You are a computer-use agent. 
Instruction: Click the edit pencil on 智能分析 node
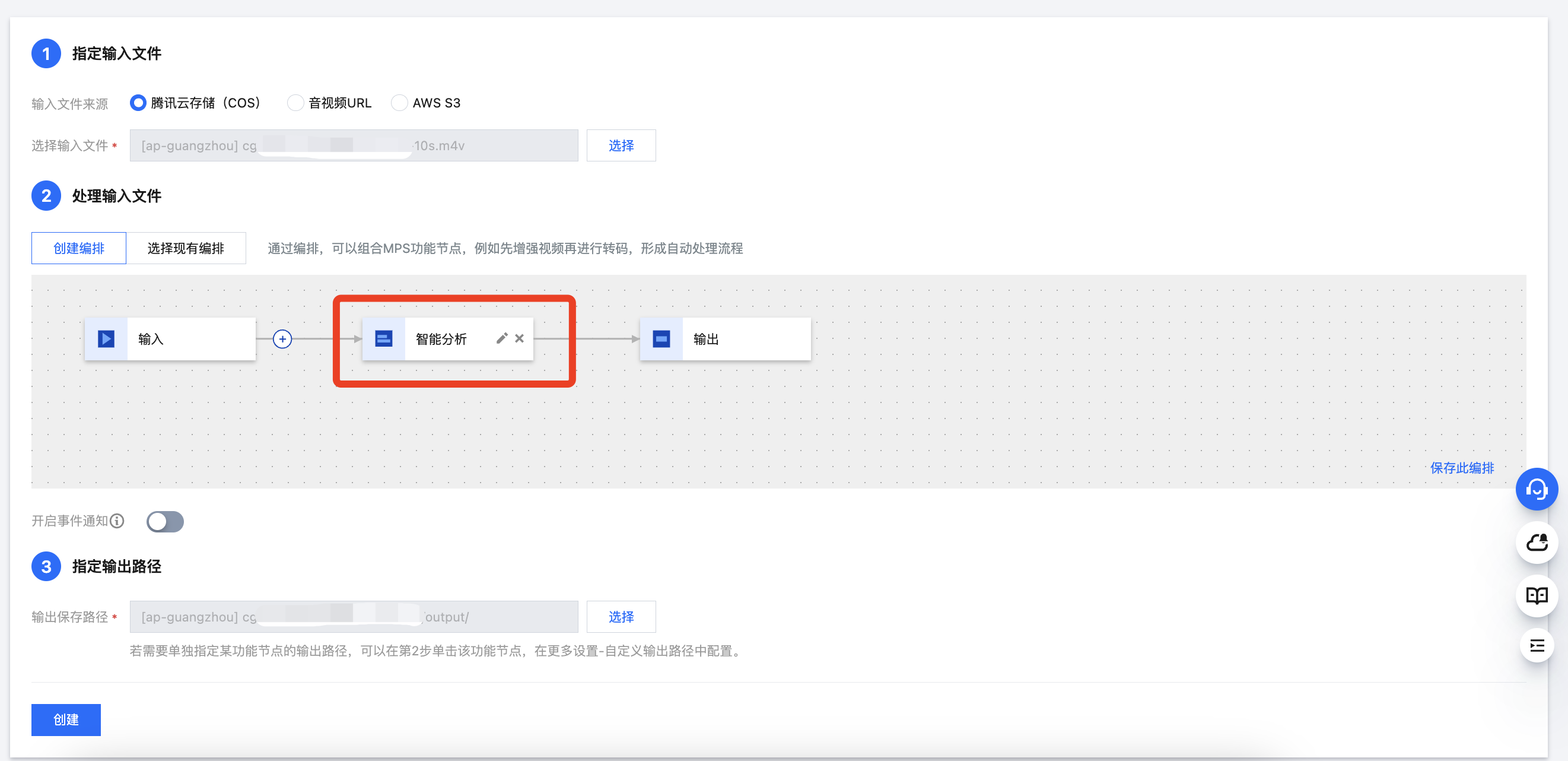[501, 338]
